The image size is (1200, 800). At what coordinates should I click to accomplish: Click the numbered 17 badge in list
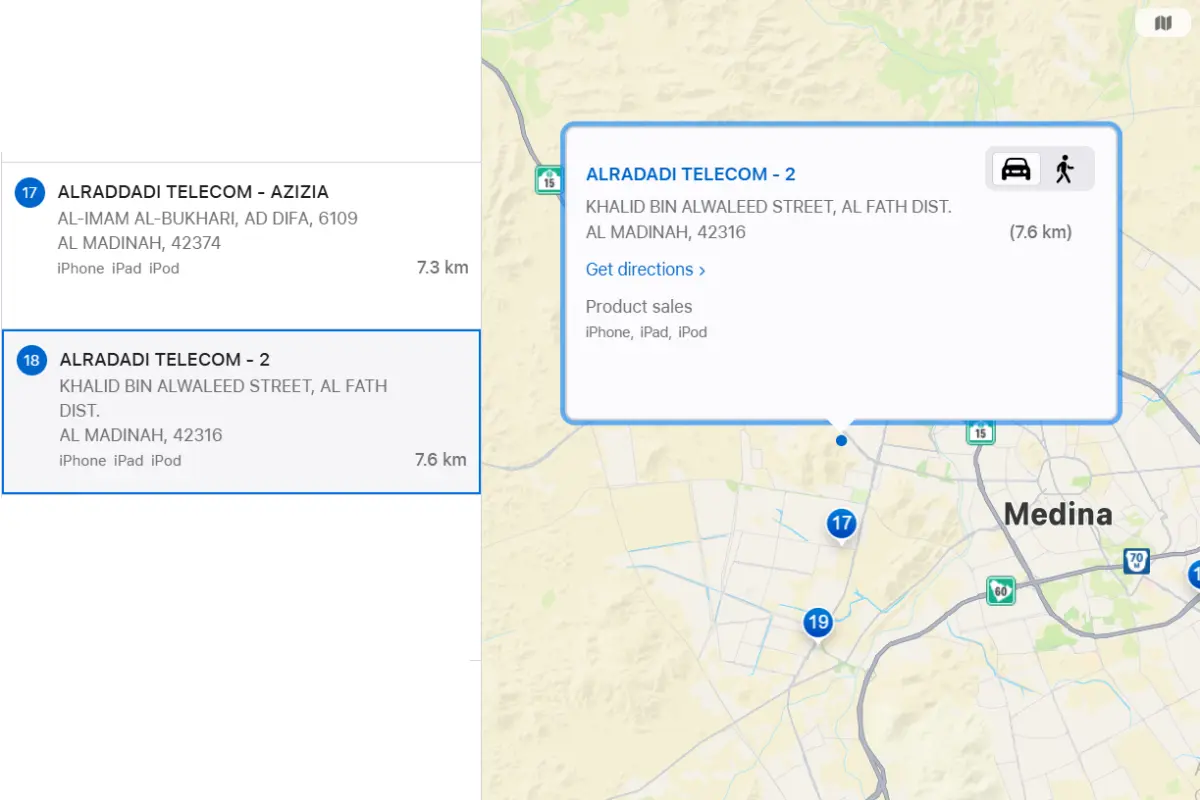pyautogui.click(x=30, y=192)
